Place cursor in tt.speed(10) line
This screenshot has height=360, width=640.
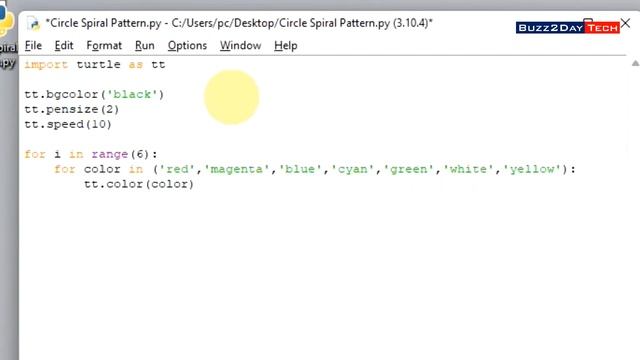pyautogui.click(x=68, y=124)
